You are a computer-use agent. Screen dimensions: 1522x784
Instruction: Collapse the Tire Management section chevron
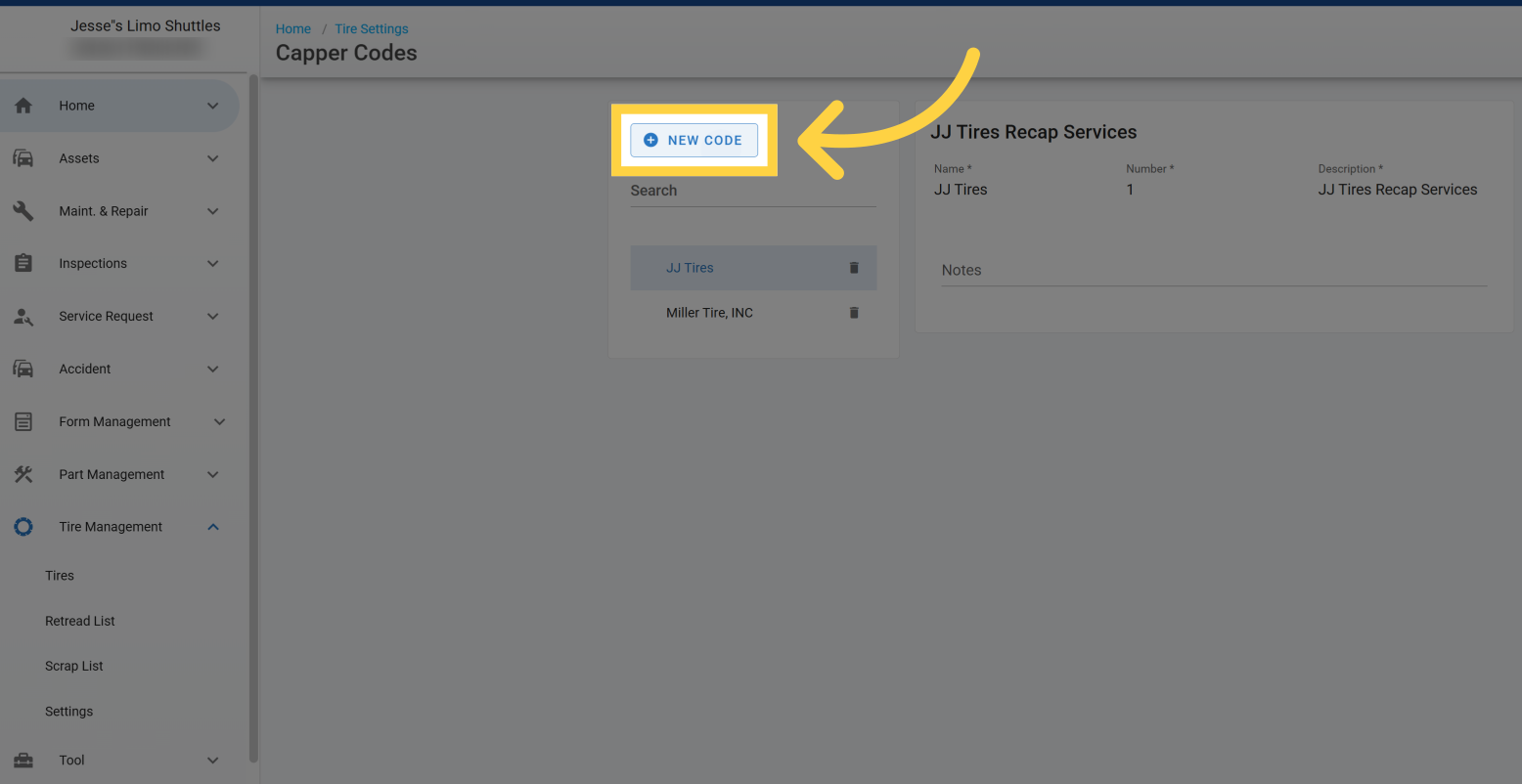(x=213, y=527)
